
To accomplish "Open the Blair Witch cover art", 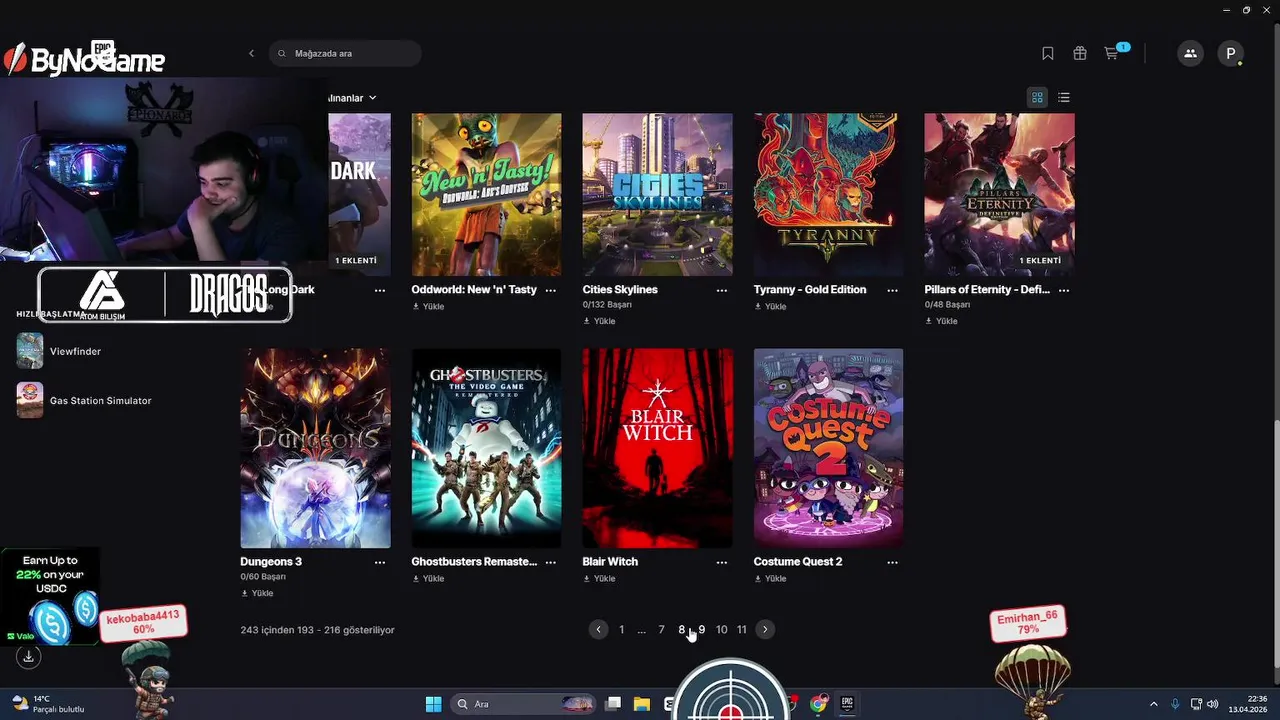I will pyautogui.click(x=657, y=448).
